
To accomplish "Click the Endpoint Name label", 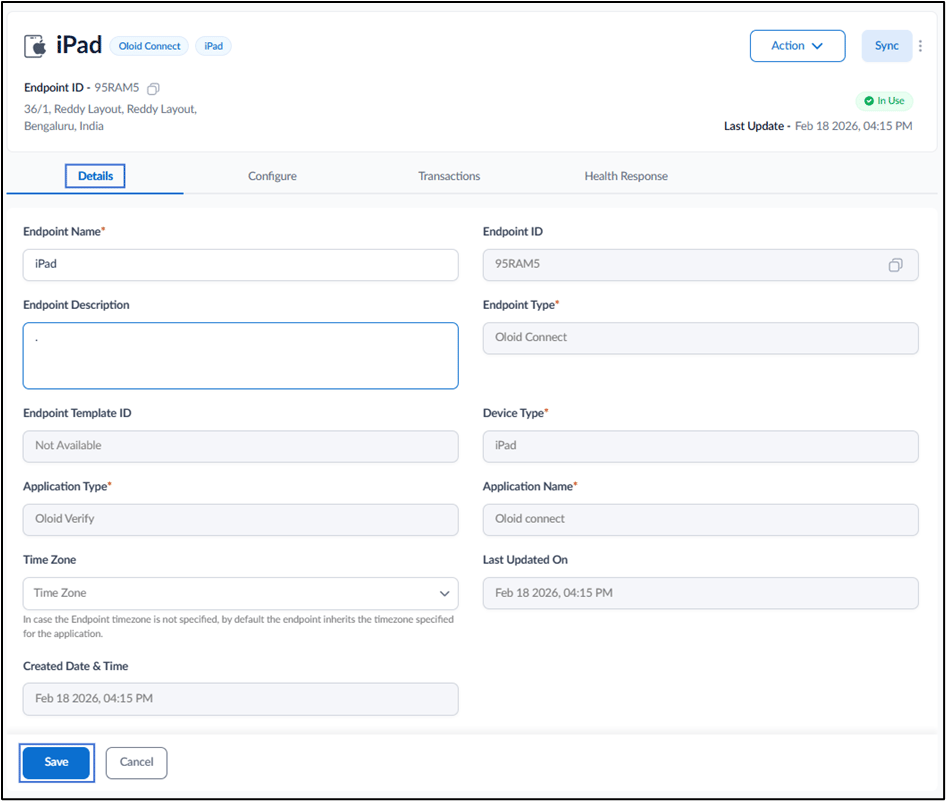I will click(64, 232).
